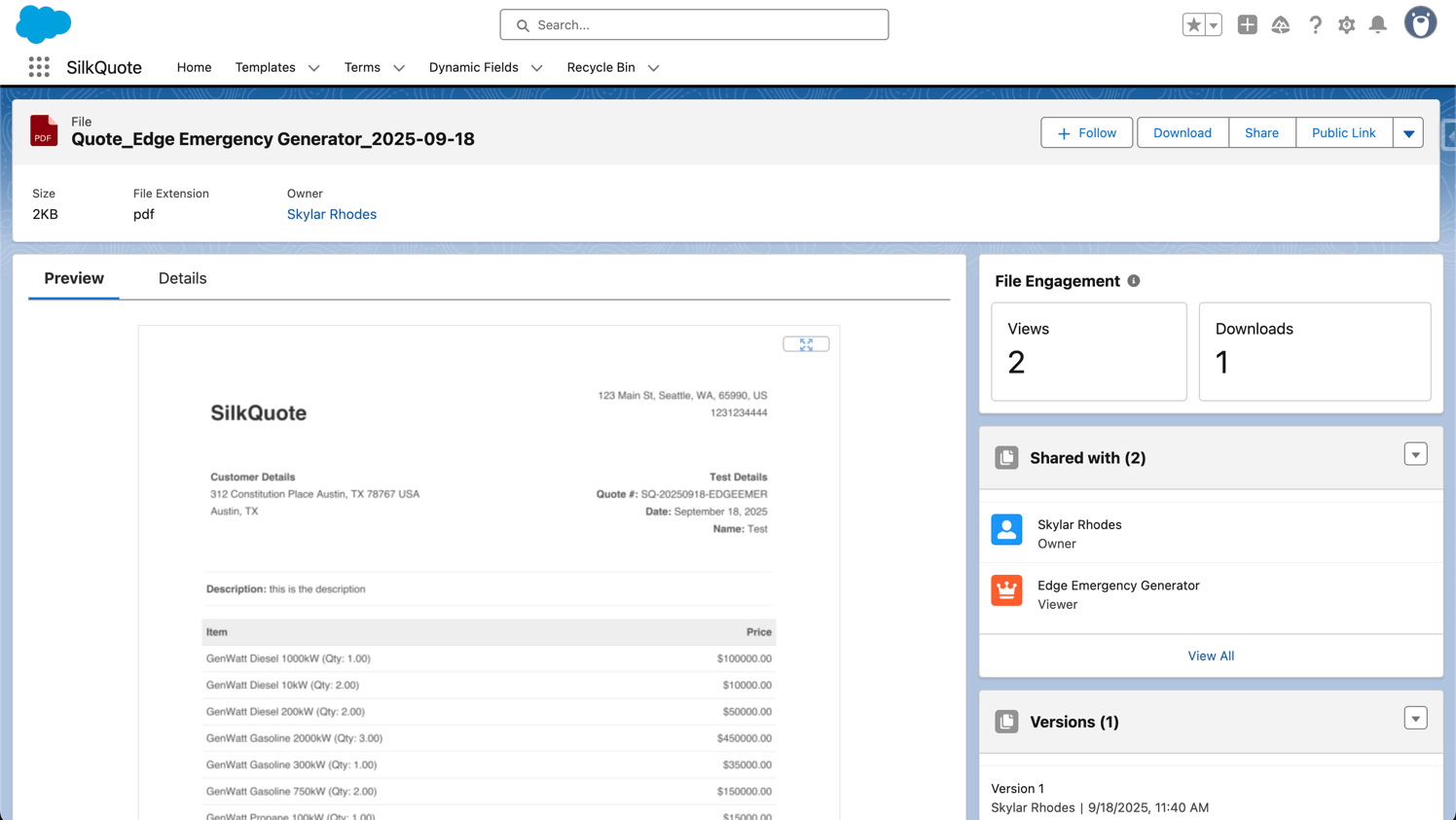Expand the file preview to fullscreen
The image size is (1456, 820).
806,344
